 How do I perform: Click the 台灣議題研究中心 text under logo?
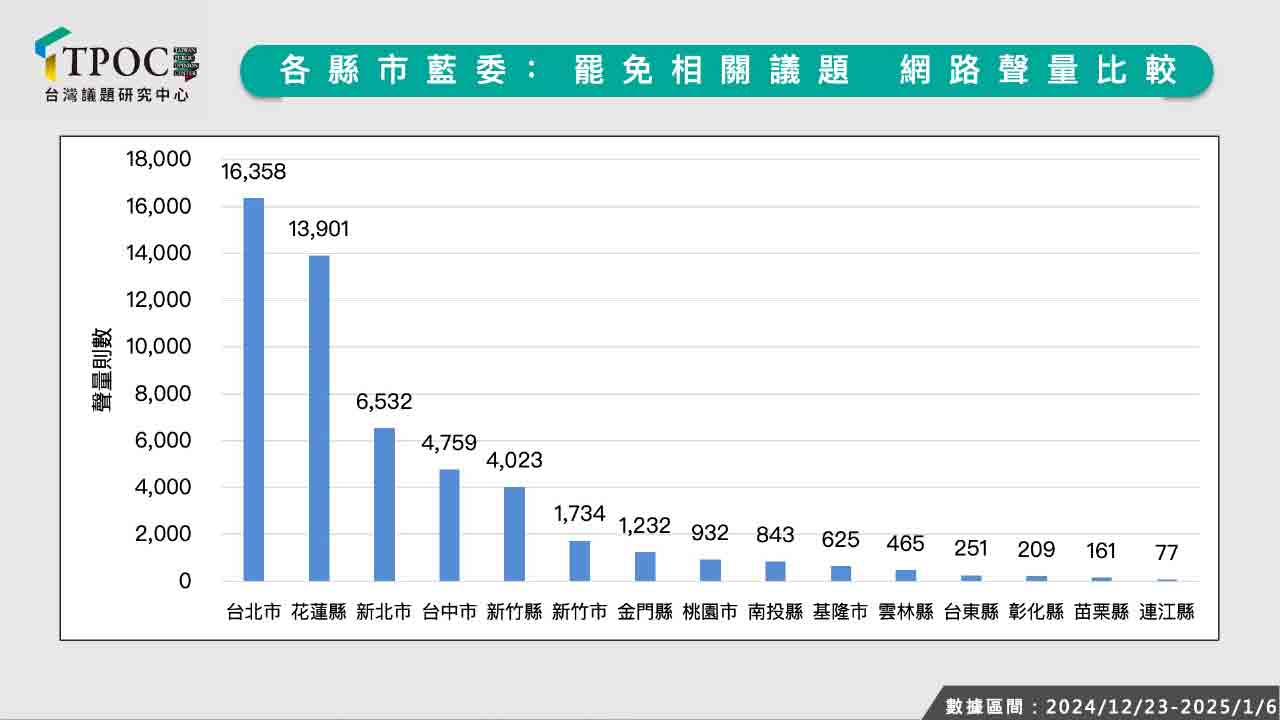click(x=117, y=96)
